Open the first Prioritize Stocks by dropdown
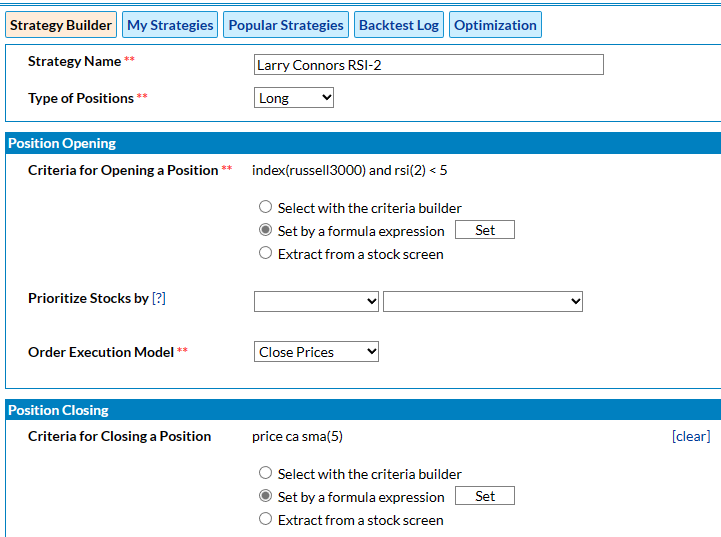 (316, 301)
